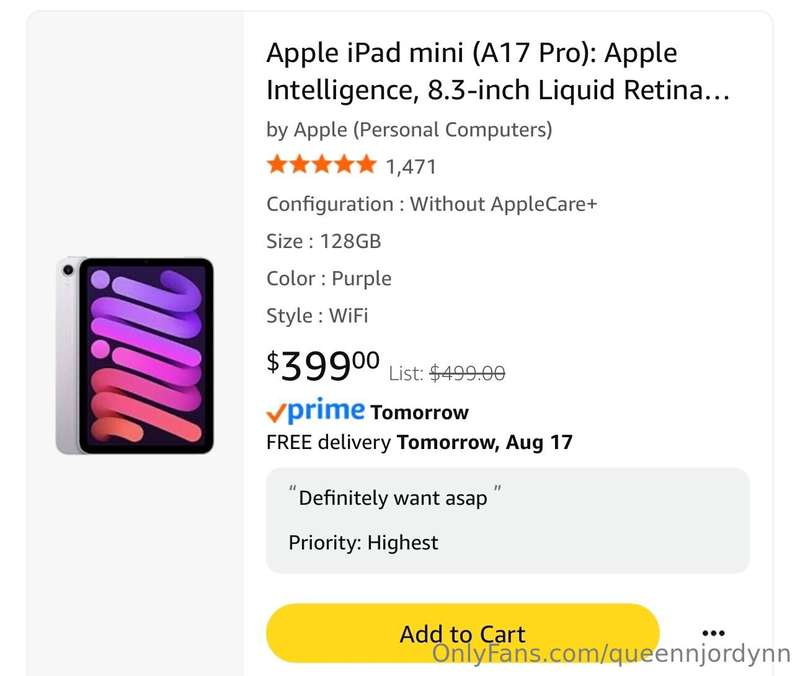Click the Size: 128GB detail
Viewport: 800px width, 676px height.
pos(323,241)
